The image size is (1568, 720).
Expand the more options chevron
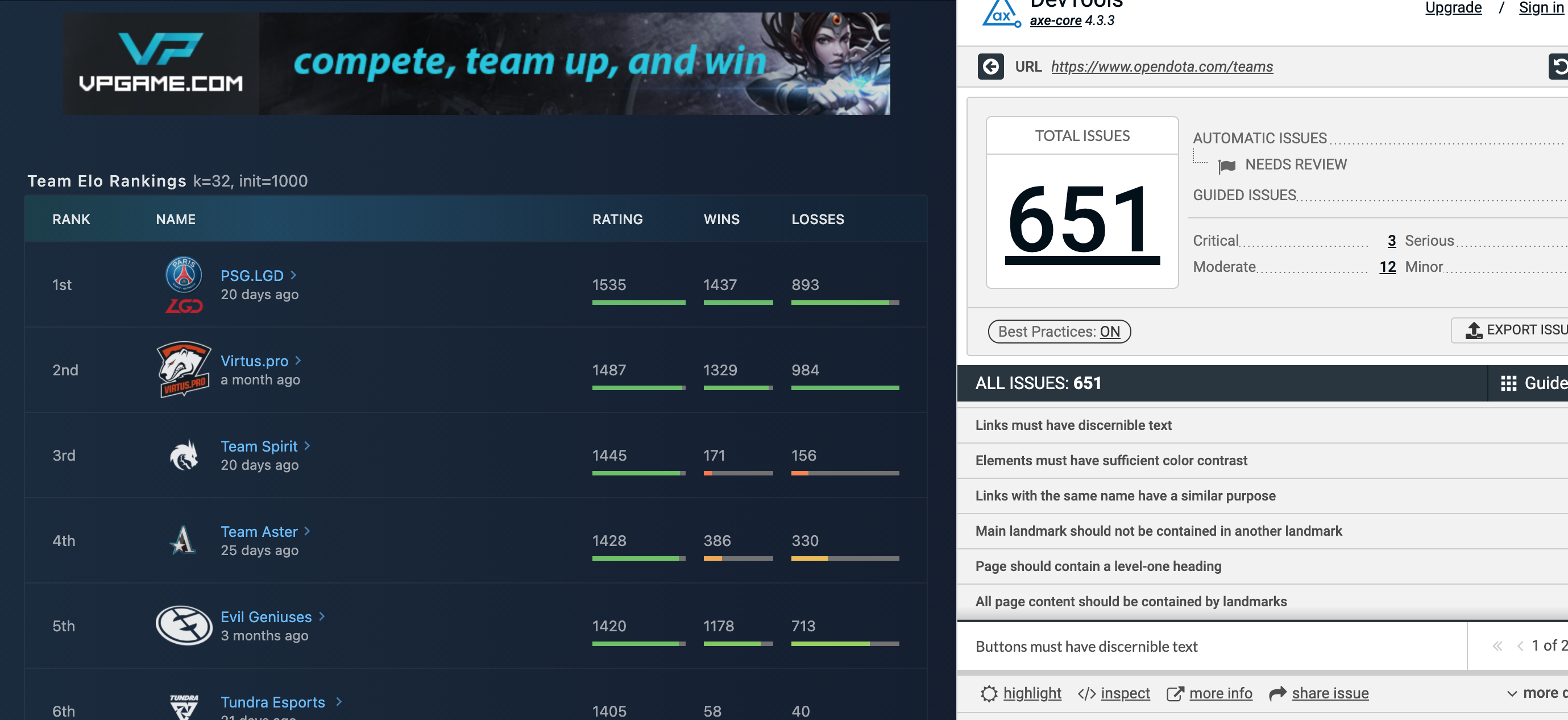[x=1512, y=693]
